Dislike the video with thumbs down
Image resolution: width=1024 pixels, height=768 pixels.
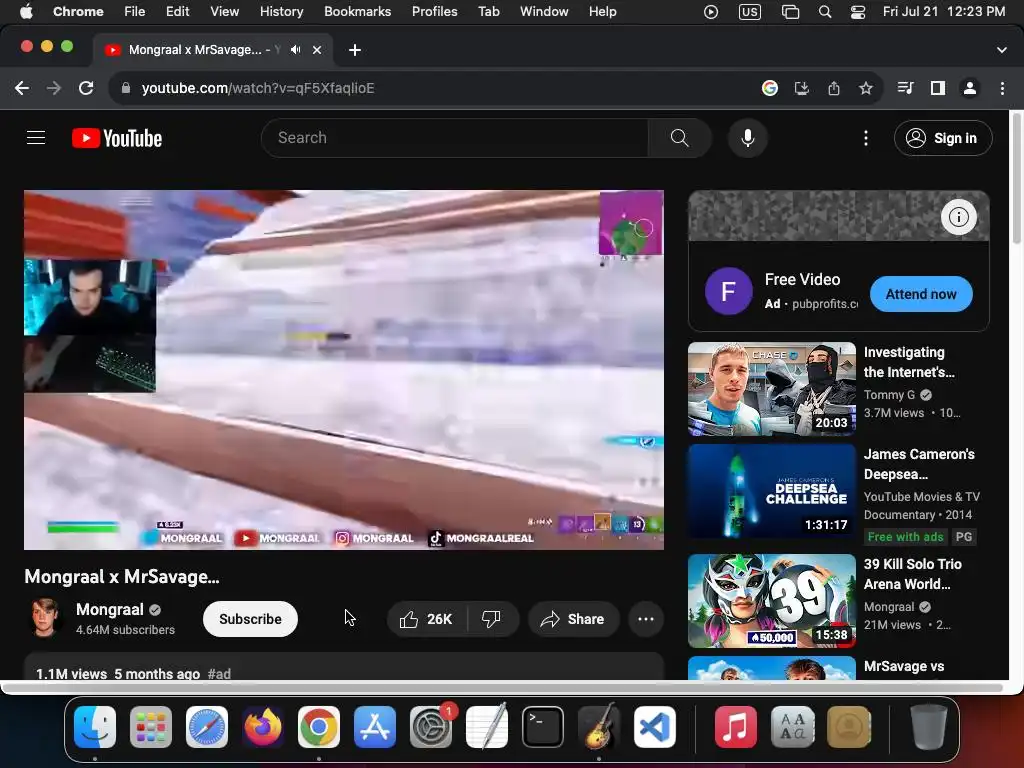tap(491, 619)
